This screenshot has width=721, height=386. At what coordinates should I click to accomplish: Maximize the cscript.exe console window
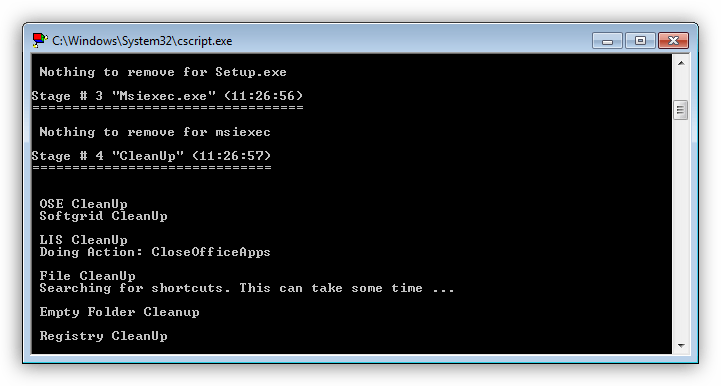[x=640, y=40]
